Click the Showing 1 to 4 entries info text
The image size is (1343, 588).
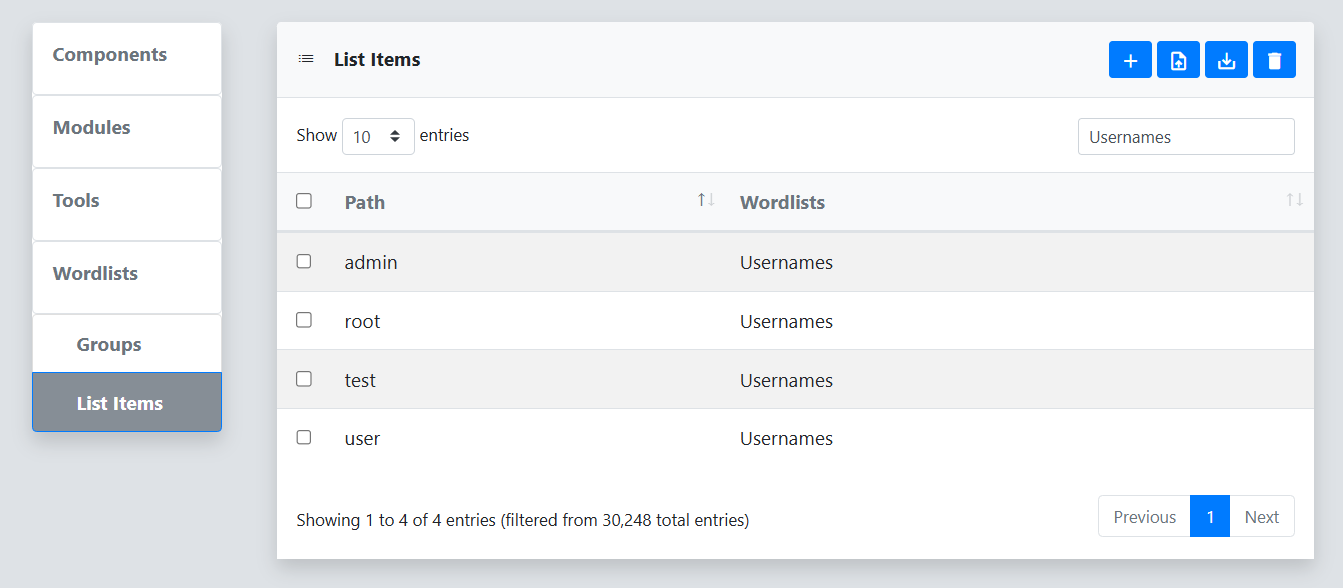pos(523,520)
